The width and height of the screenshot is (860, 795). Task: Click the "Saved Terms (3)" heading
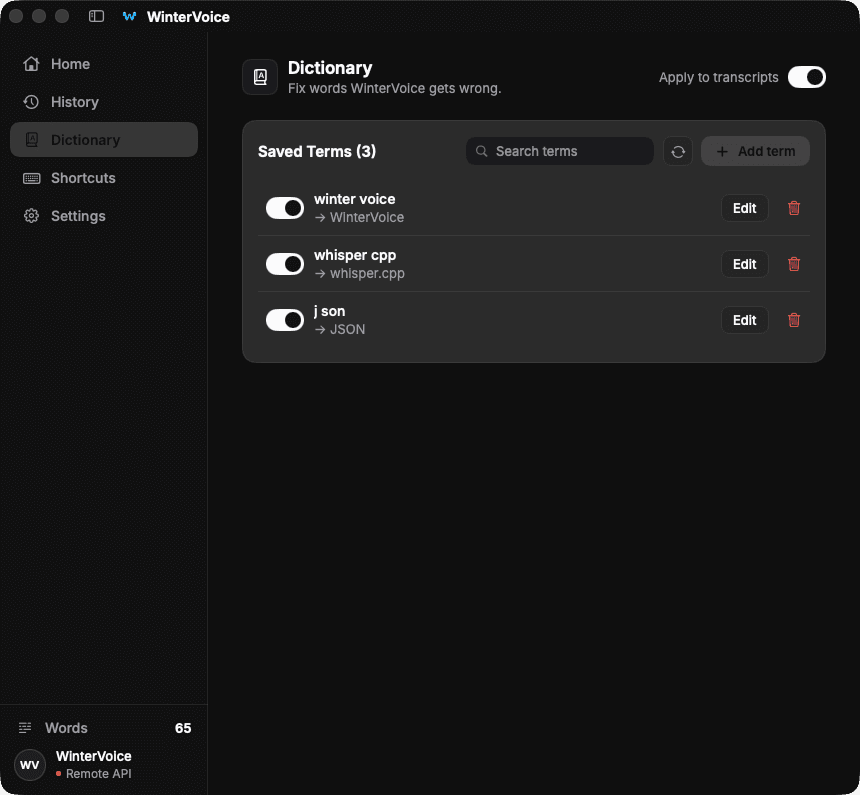point(317,151)
